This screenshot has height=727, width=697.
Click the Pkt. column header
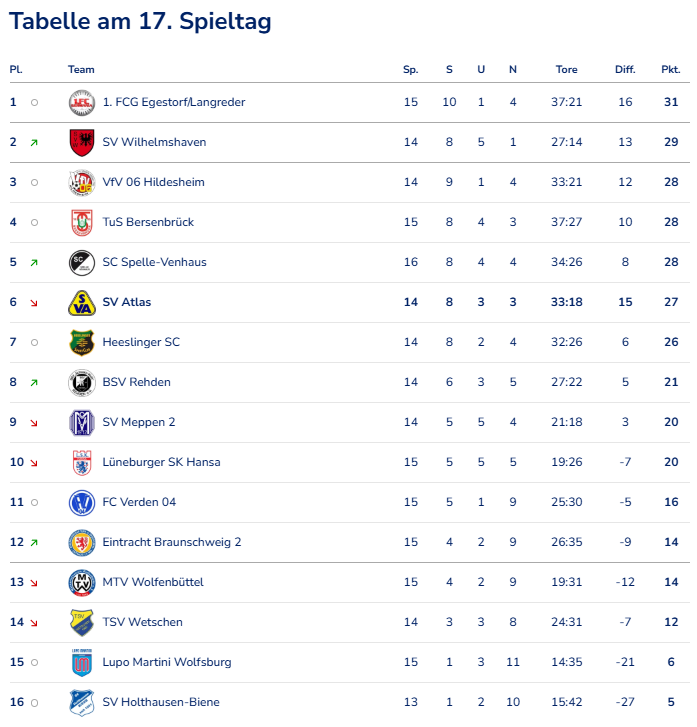tap(670, 70)
